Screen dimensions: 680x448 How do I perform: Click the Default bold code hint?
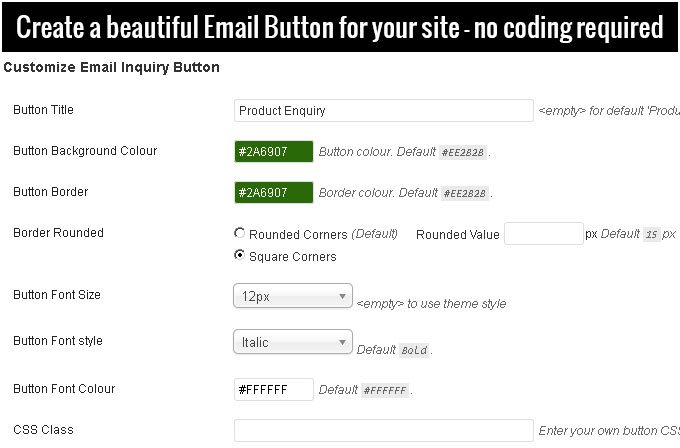click(414, 350)
